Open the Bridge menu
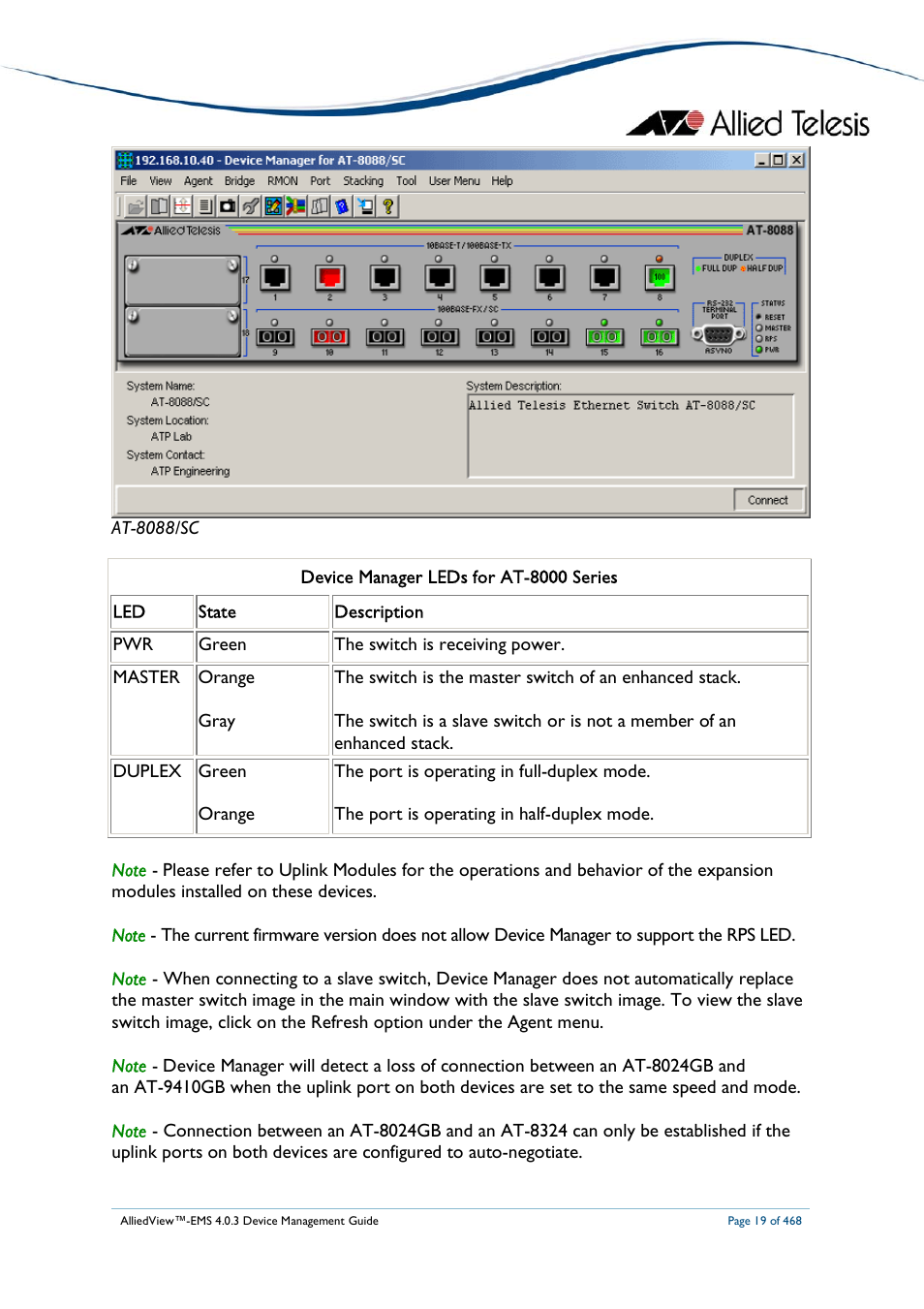924x1309 pixels. tap(240, 181)
